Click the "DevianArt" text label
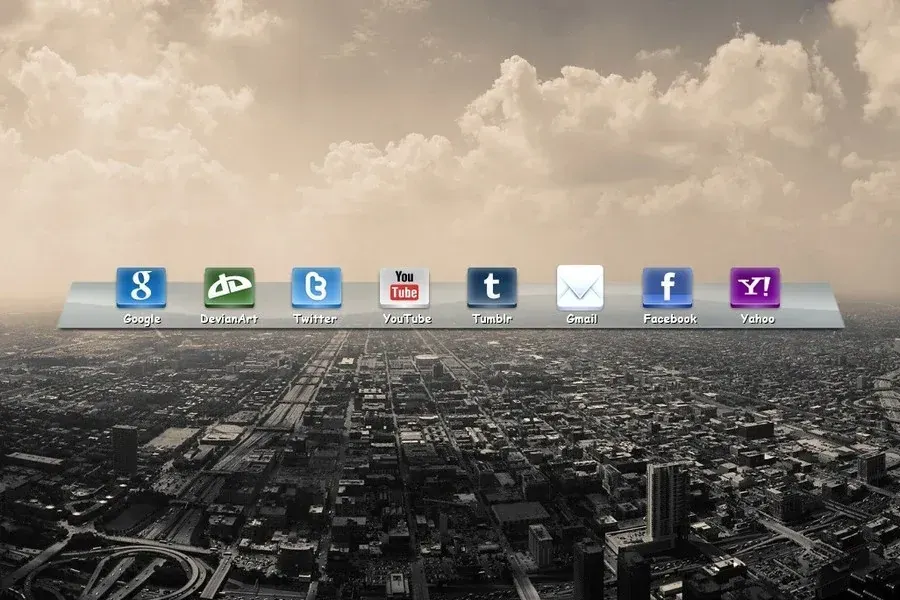This screenshot has height=600, width=900. click(229, 319)
